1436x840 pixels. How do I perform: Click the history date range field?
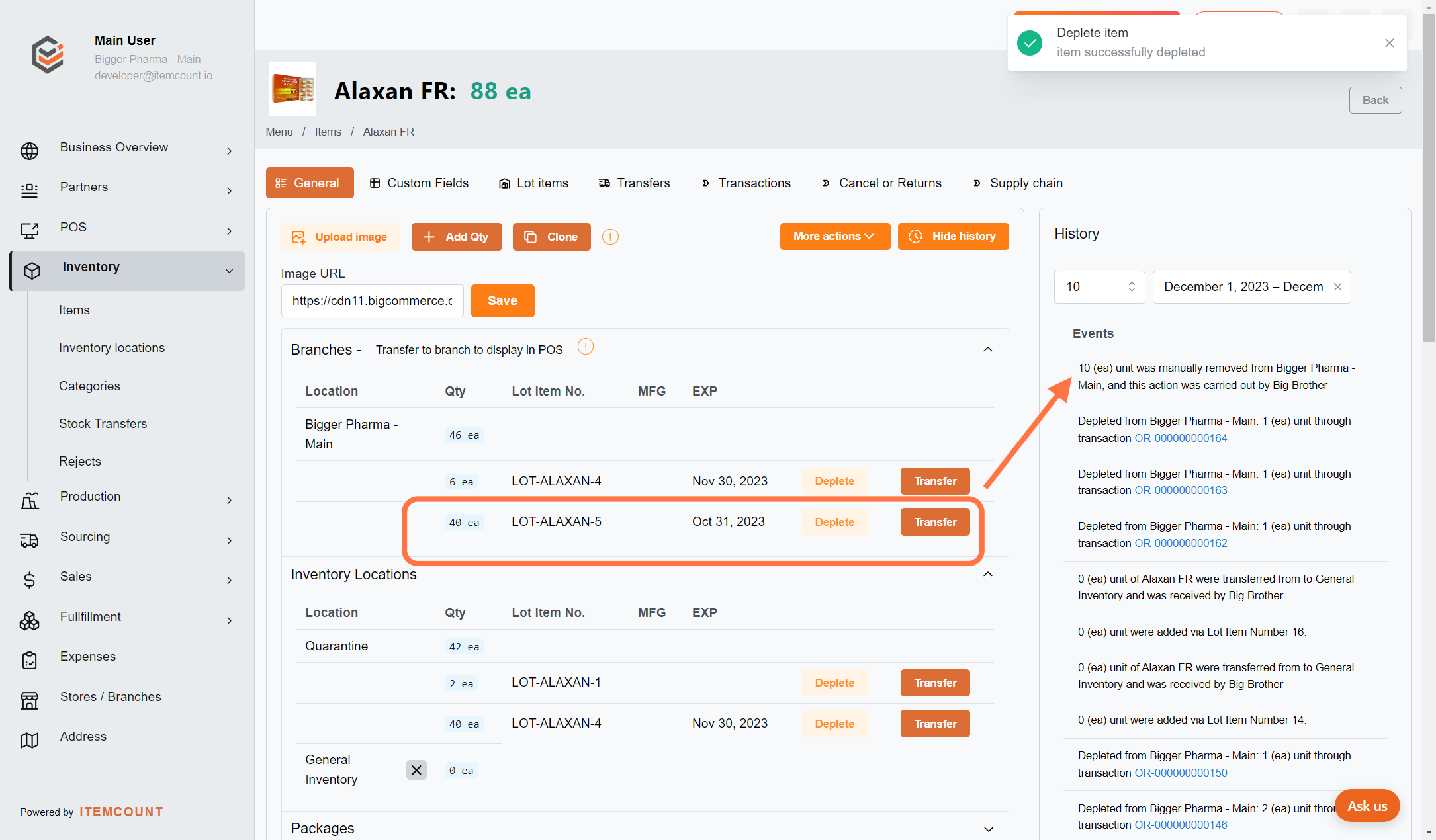(x=1251, y=287)
